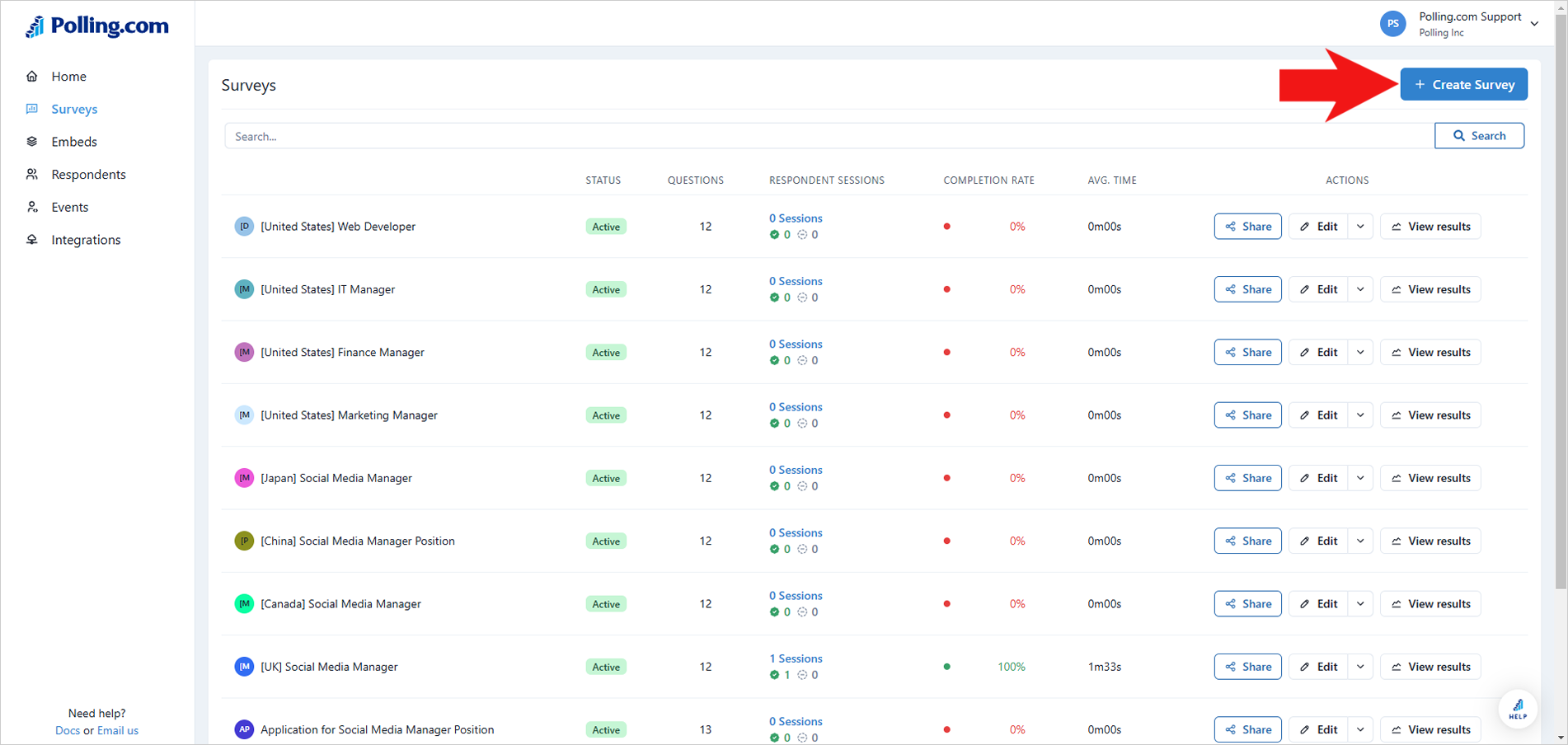
Task: Open the floating Help widget
Action: pos(1518,709)
